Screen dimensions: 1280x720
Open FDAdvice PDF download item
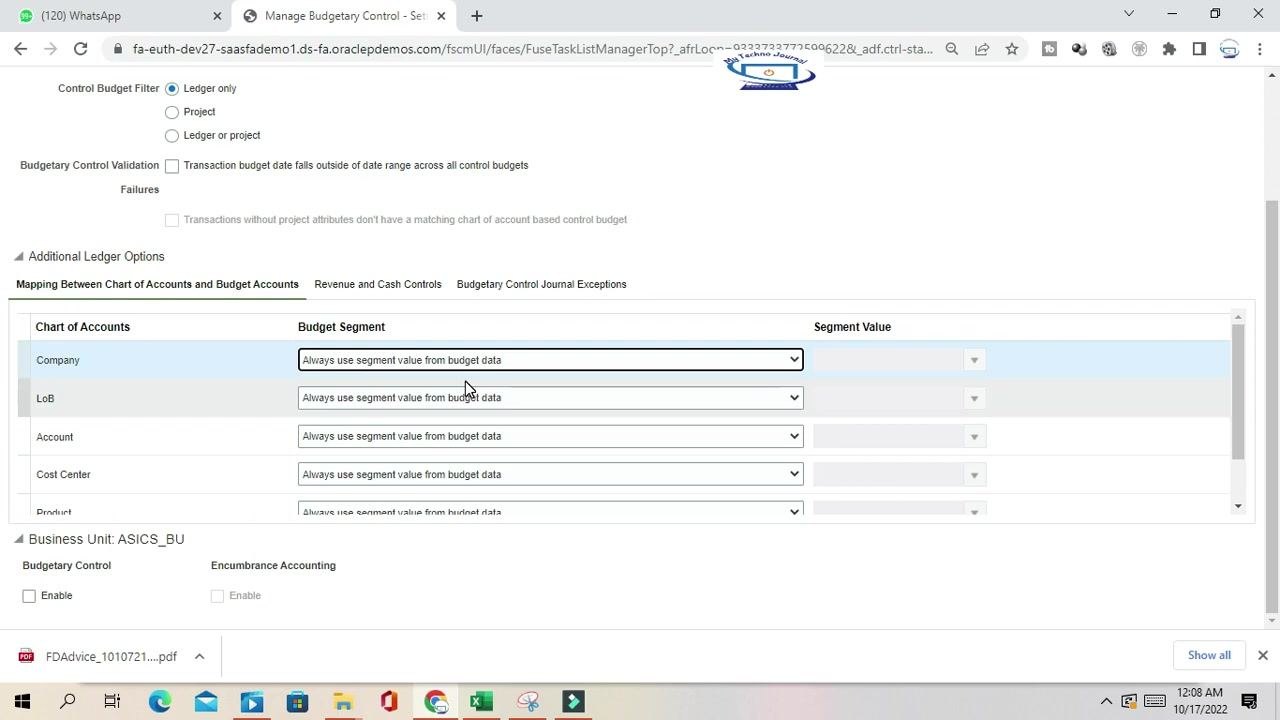(x=98, y=656)
